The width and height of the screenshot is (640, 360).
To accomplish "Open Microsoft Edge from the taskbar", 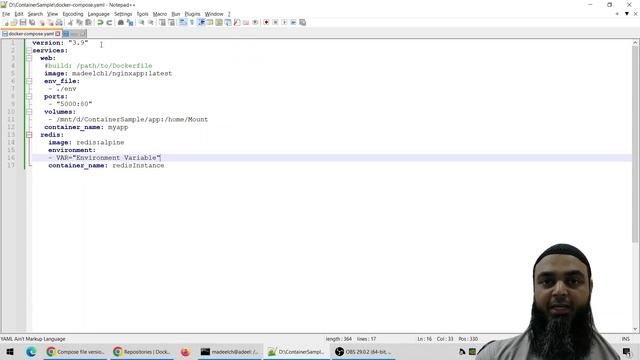I will (x=31, y=352).
